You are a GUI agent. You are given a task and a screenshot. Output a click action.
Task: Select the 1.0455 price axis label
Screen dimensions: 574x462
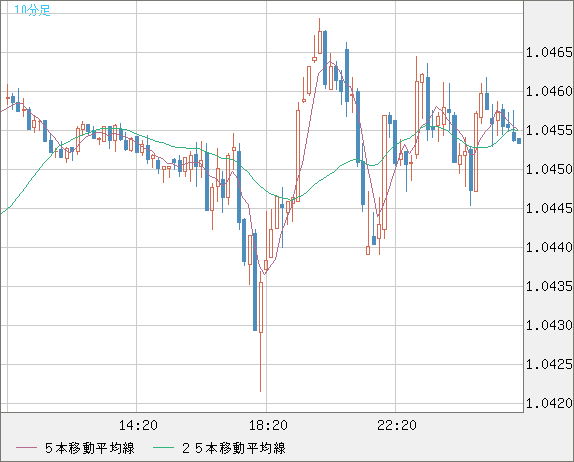(x=549, y=130)
